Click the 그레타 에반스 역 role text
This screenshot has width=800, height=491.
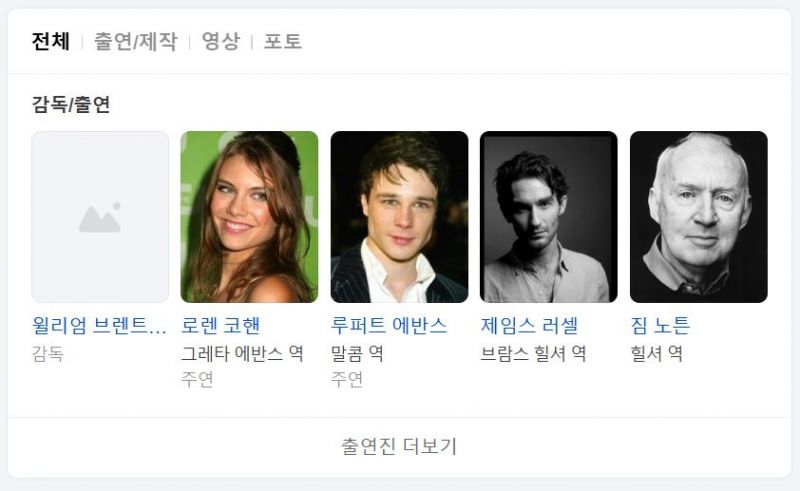tap(242, 353)
